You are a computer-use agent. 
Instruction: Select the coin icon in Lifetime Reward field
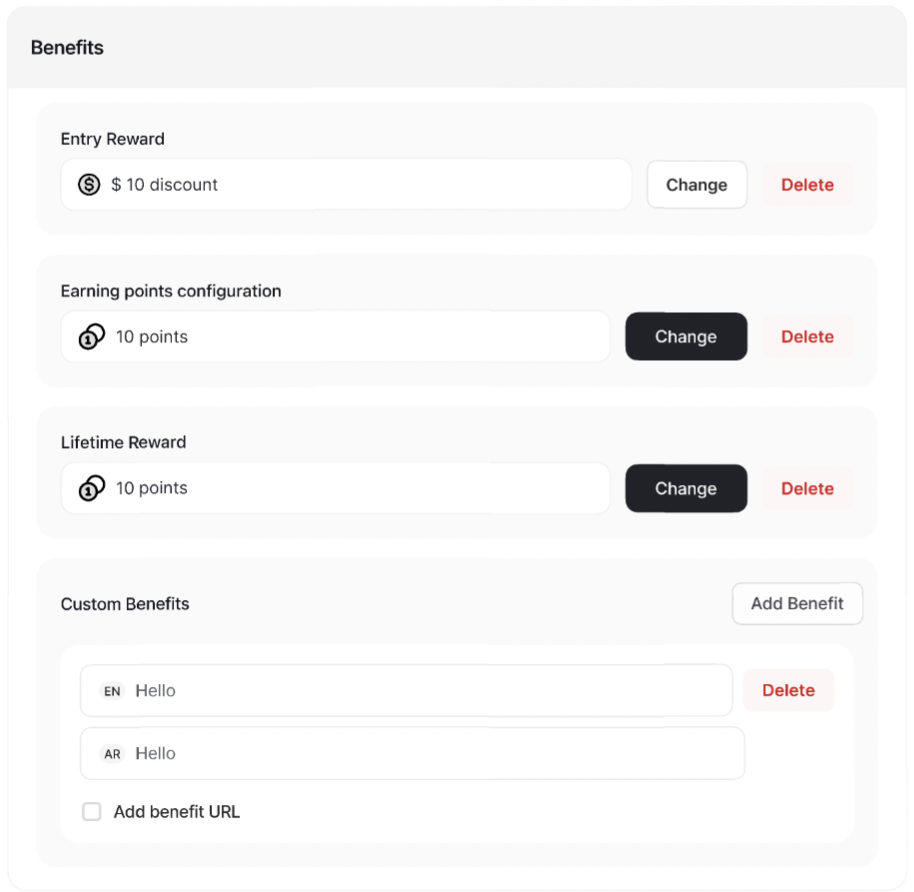89,488
